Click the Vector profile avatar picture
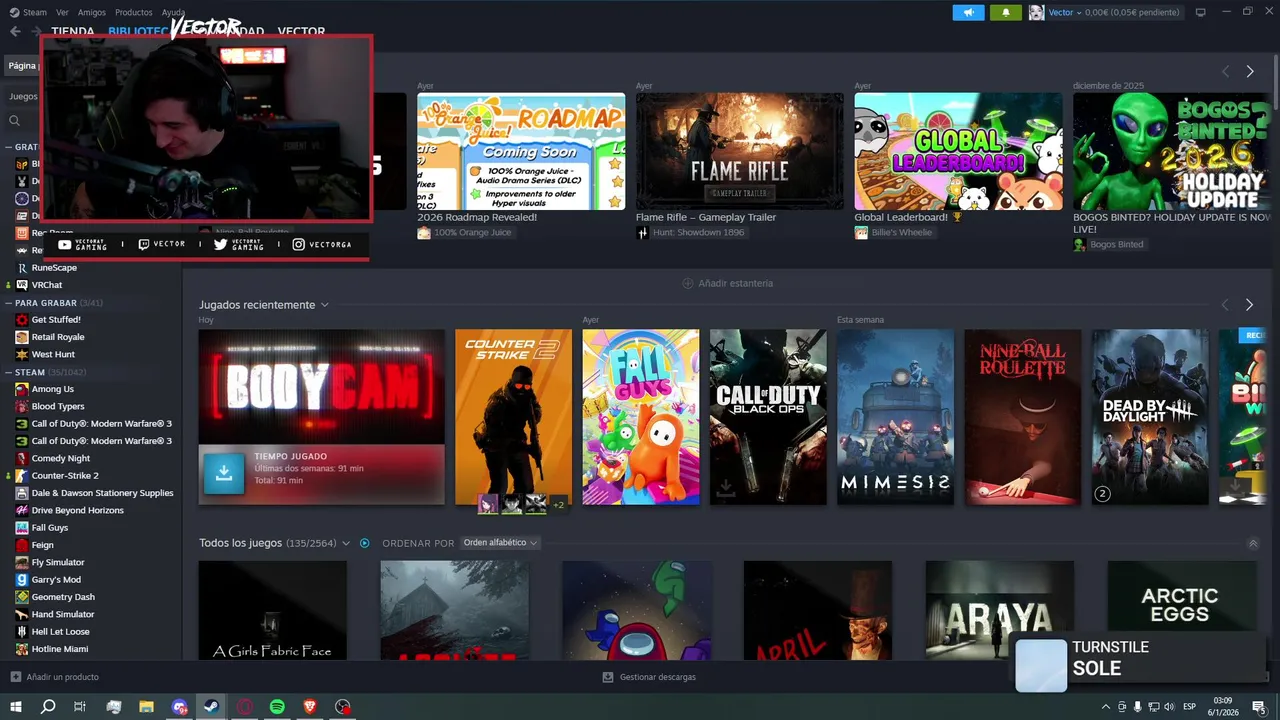This screenshot has width=1280, height=720. 1036,12
